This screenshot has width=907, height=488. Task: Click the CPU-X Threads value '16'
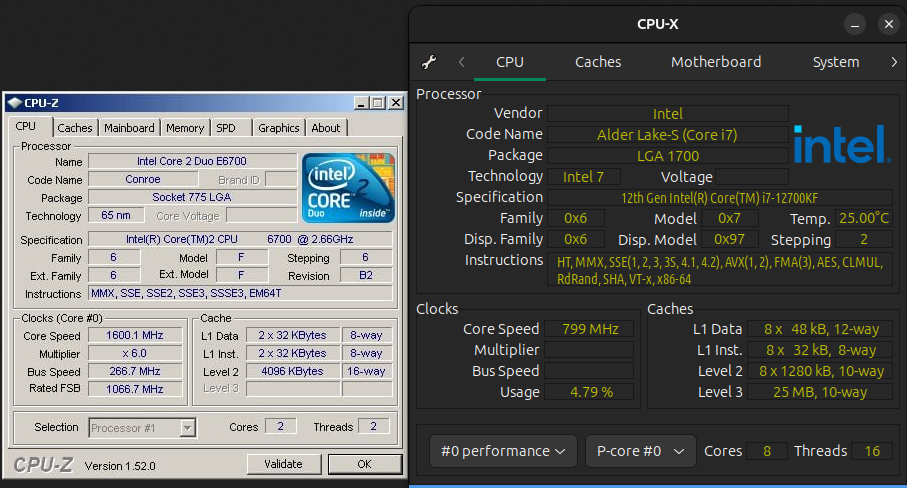click(872, 451)
